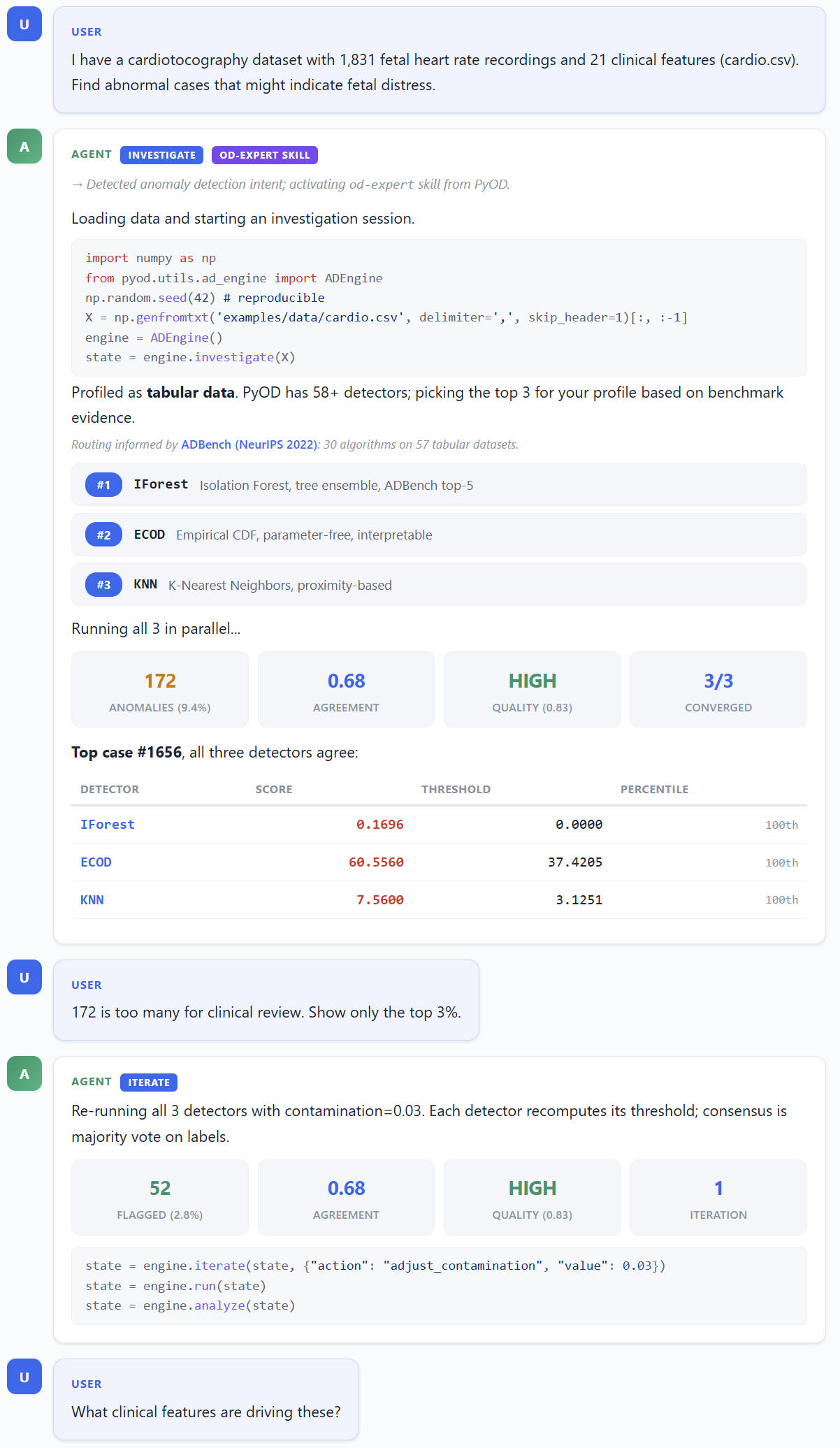Click the #3 rank badge for KNN
840x1448 pixels.
point(103,585)
